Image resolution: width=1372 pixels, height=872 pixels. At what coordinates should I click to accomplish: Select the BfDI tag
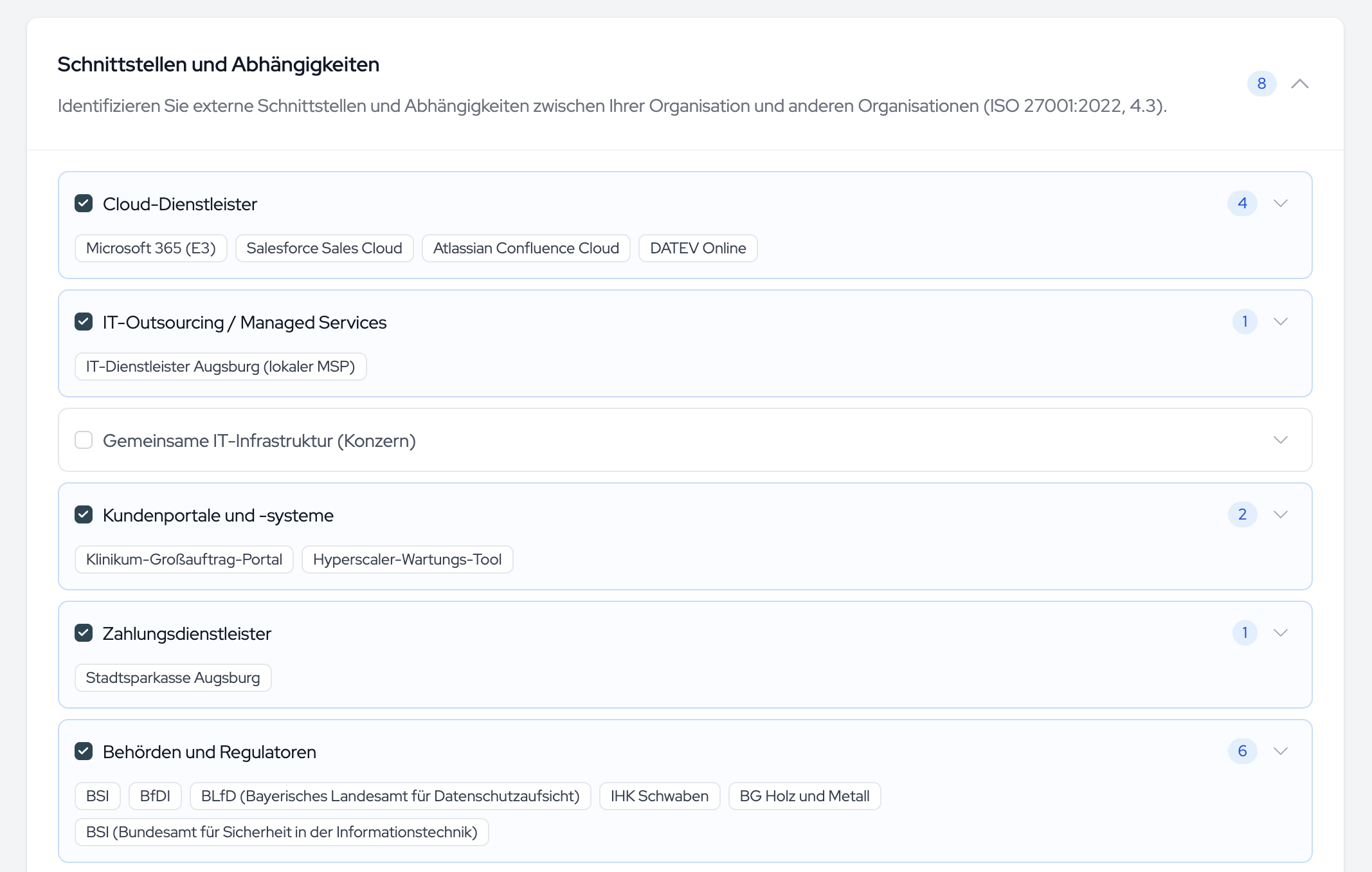point(155,796)
